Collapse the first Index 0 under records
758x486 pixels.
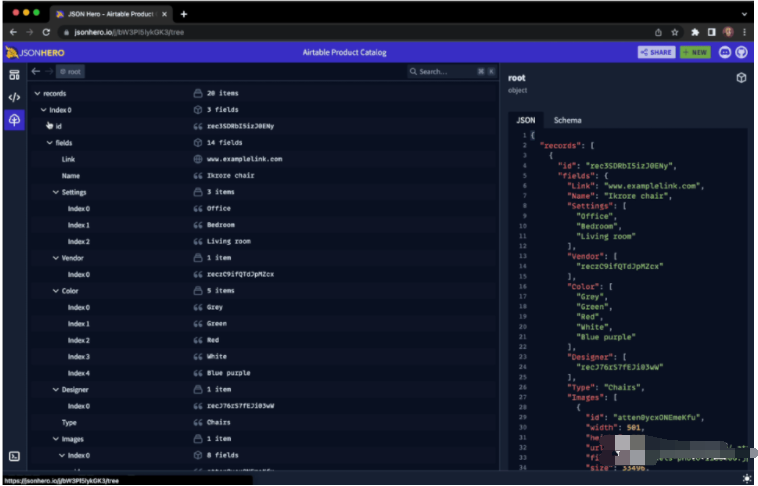tap(44, 110)
